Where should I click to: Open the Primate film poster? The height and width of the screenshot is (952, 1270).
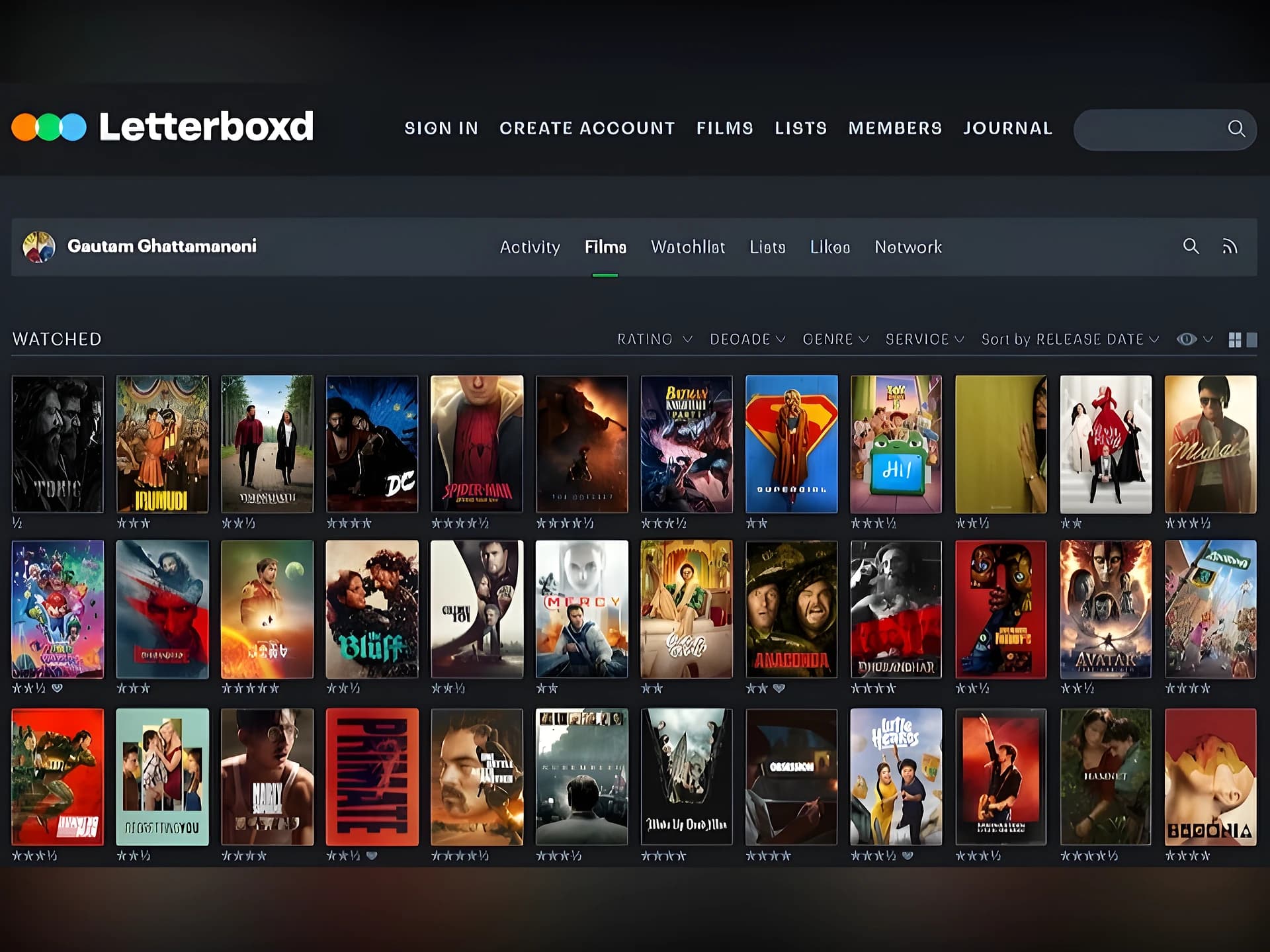(372, 777)
